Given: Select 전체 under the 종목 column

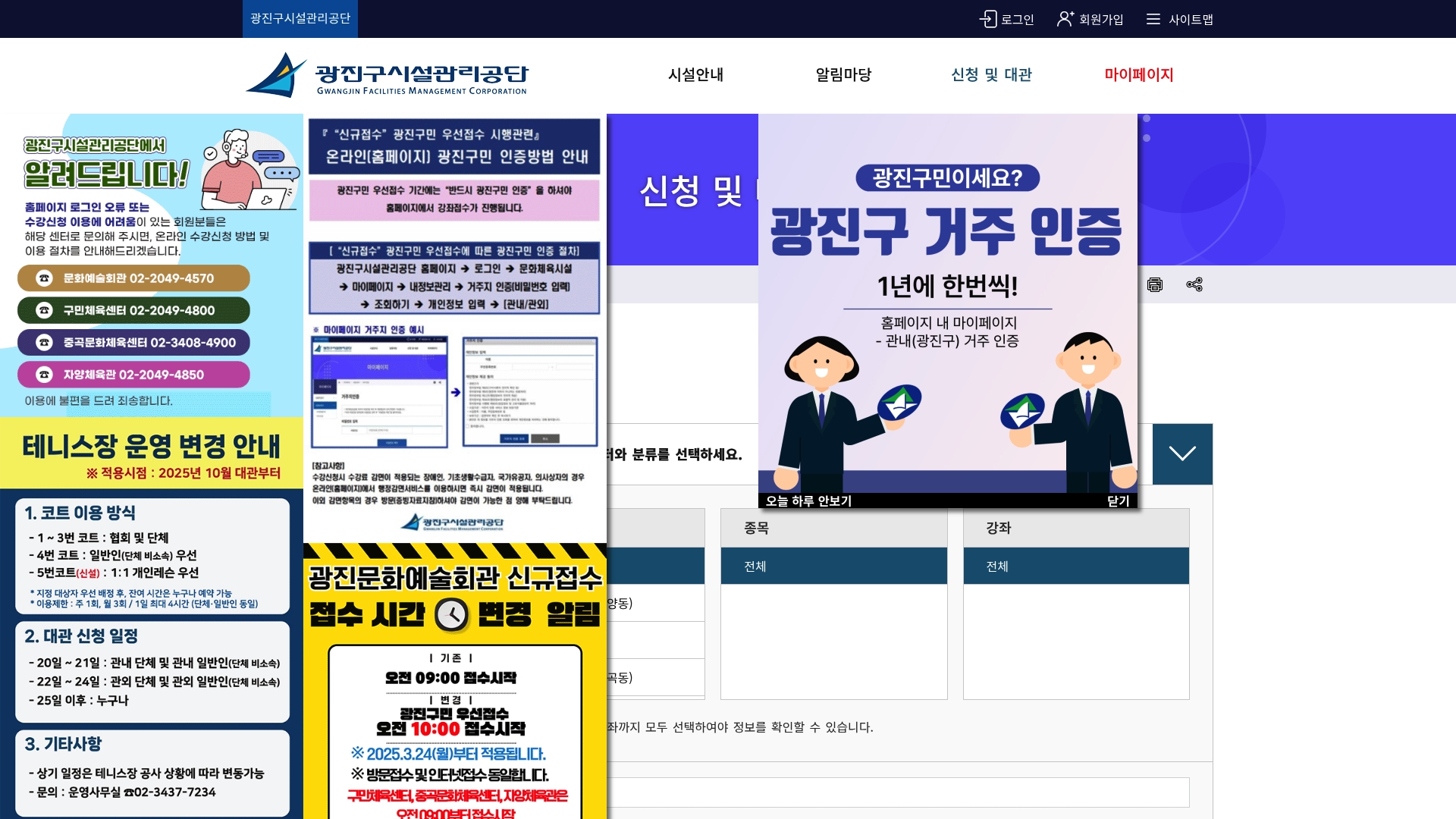Looking at the screenshot, I should coord(833,566).
